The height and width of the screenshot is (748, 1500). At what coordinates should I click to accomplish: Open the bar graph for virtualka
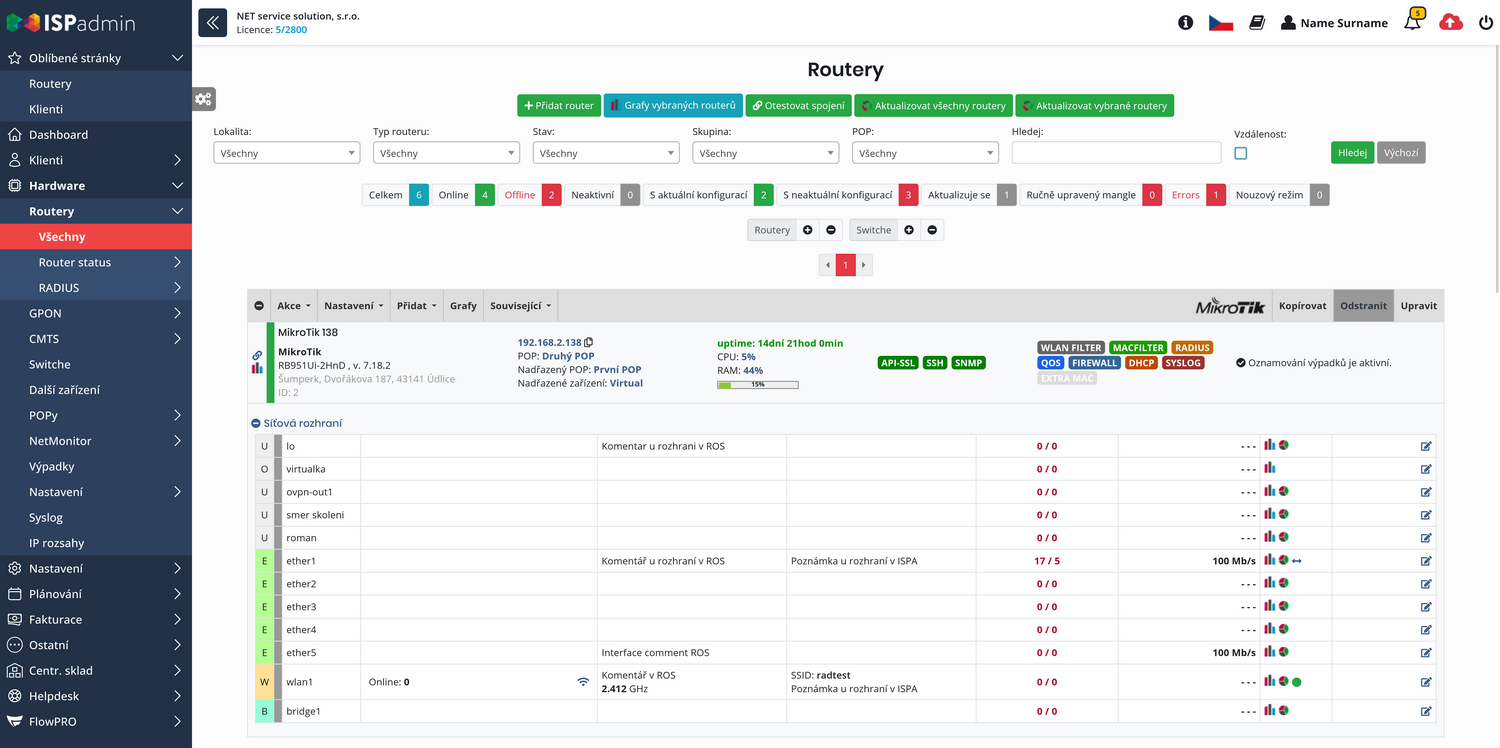1269,468
